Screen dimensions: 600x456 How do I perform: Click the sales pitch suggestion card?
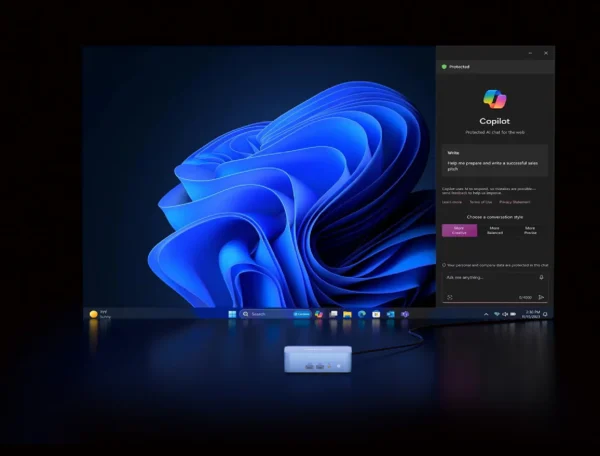(495, 160)
